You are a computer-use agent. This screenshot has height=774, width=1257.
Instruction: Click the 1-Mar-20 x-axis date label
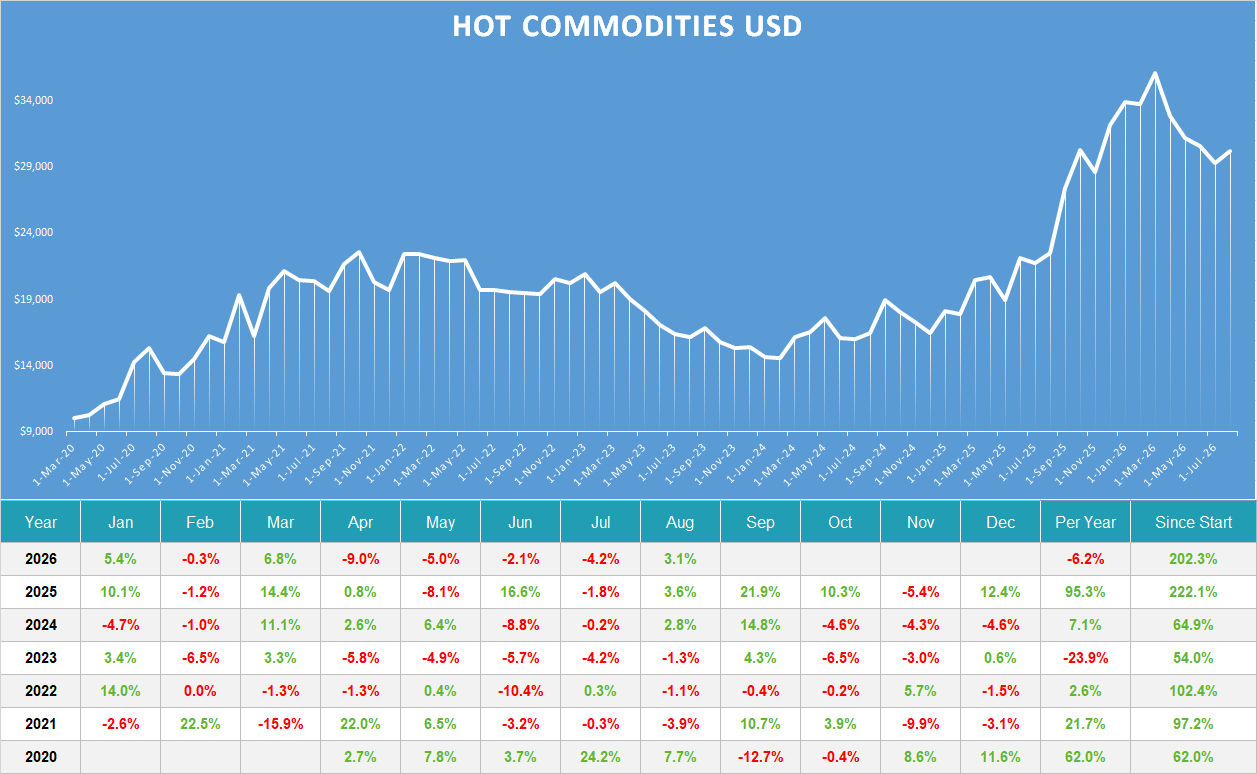[x=54, y=463]
